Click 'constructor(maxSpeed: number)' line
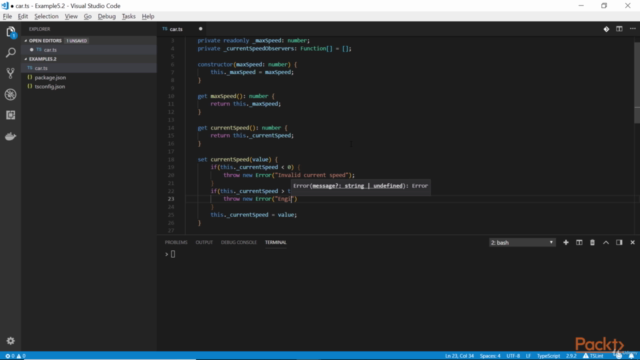 coord(247,64)
